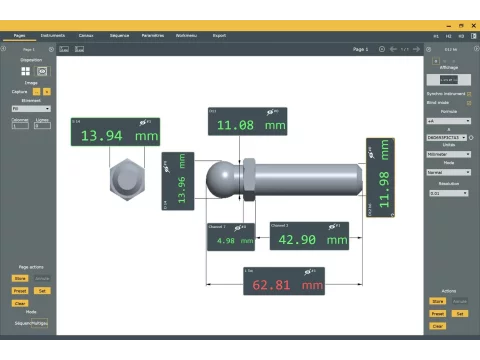Open the channel A source dropdown
The width and height of the screenshot is (480, 360).
447,138
